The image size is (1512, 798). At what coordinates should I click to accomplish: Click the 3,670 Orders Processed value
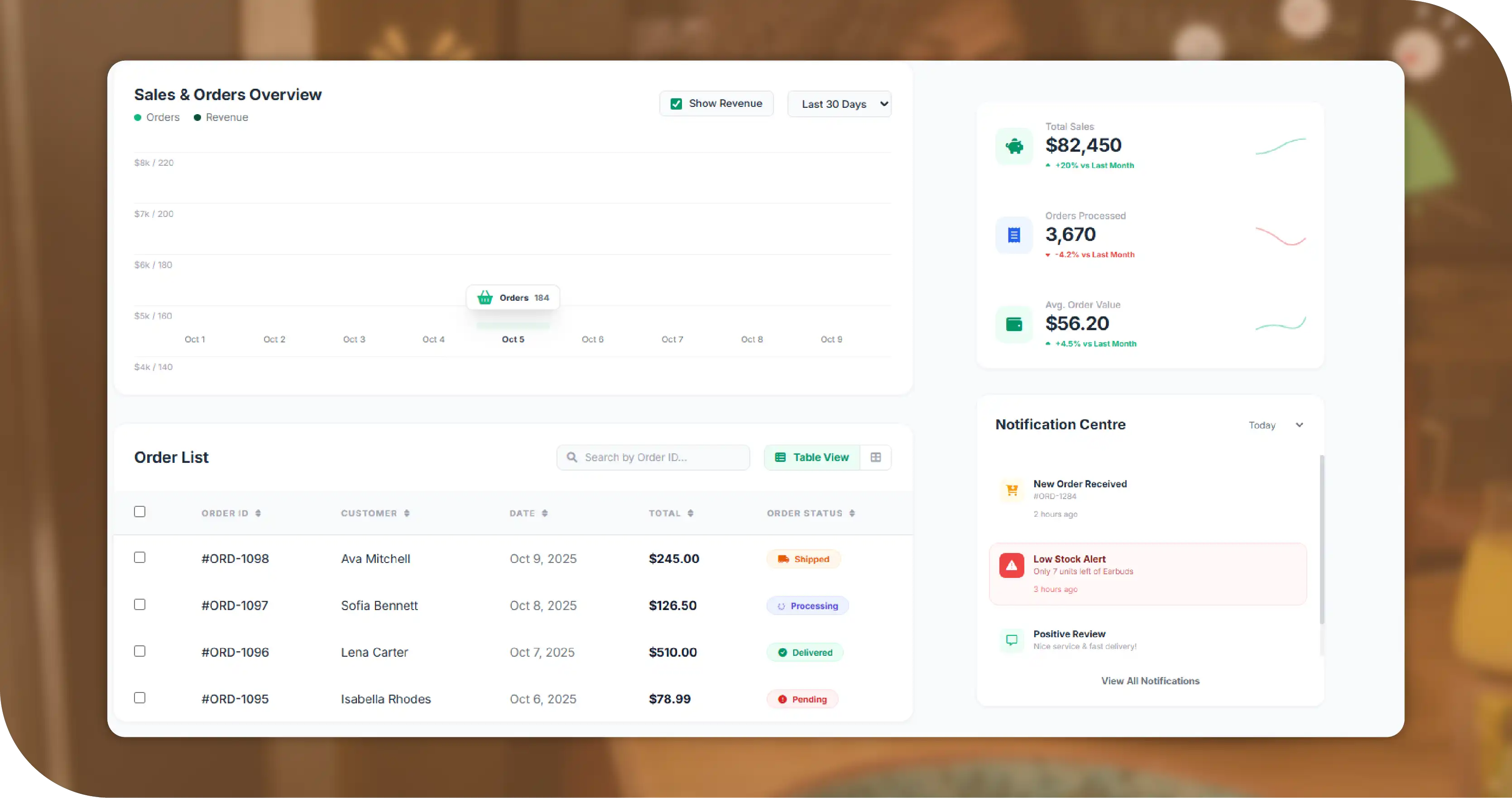click(x=1070, y=234)
